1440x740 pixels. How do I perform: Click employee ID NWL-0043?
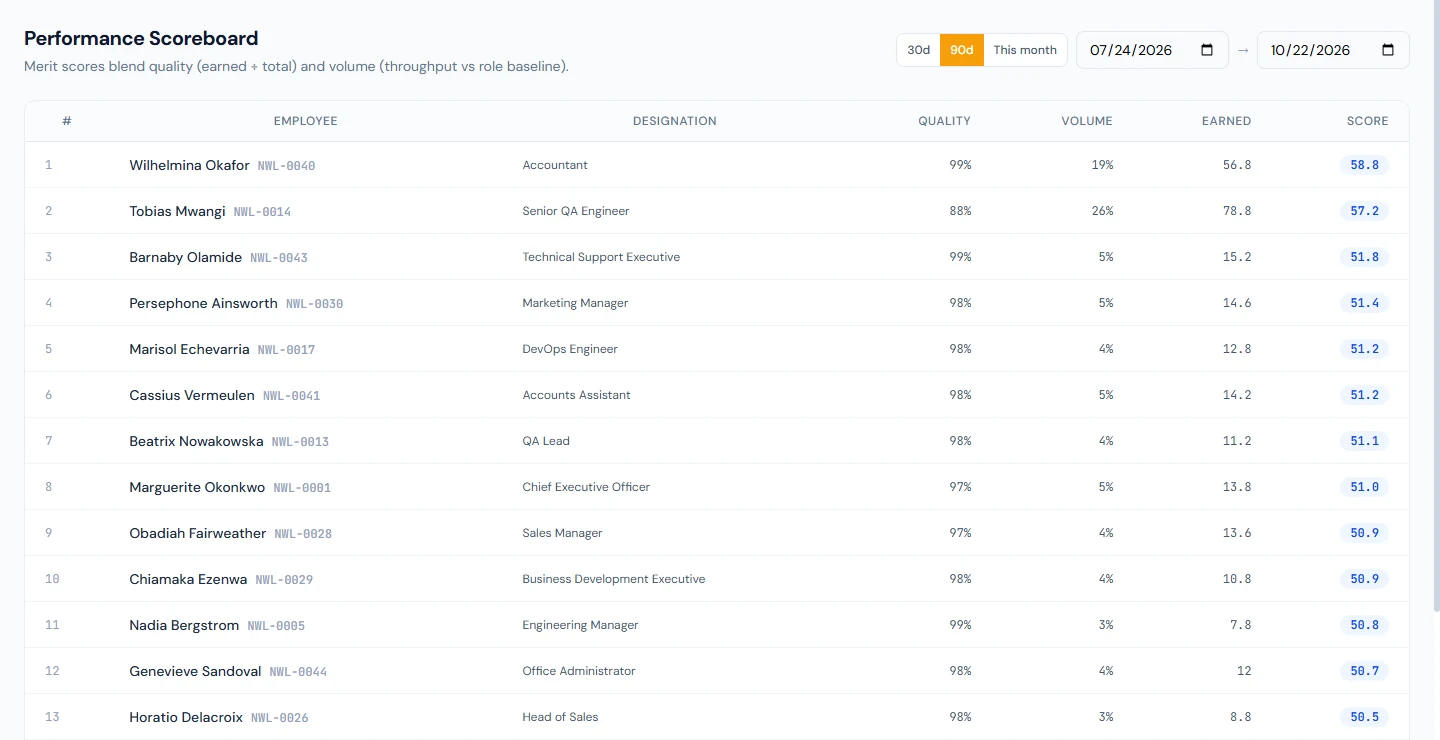pyautogui.click(x=279, y=258)
